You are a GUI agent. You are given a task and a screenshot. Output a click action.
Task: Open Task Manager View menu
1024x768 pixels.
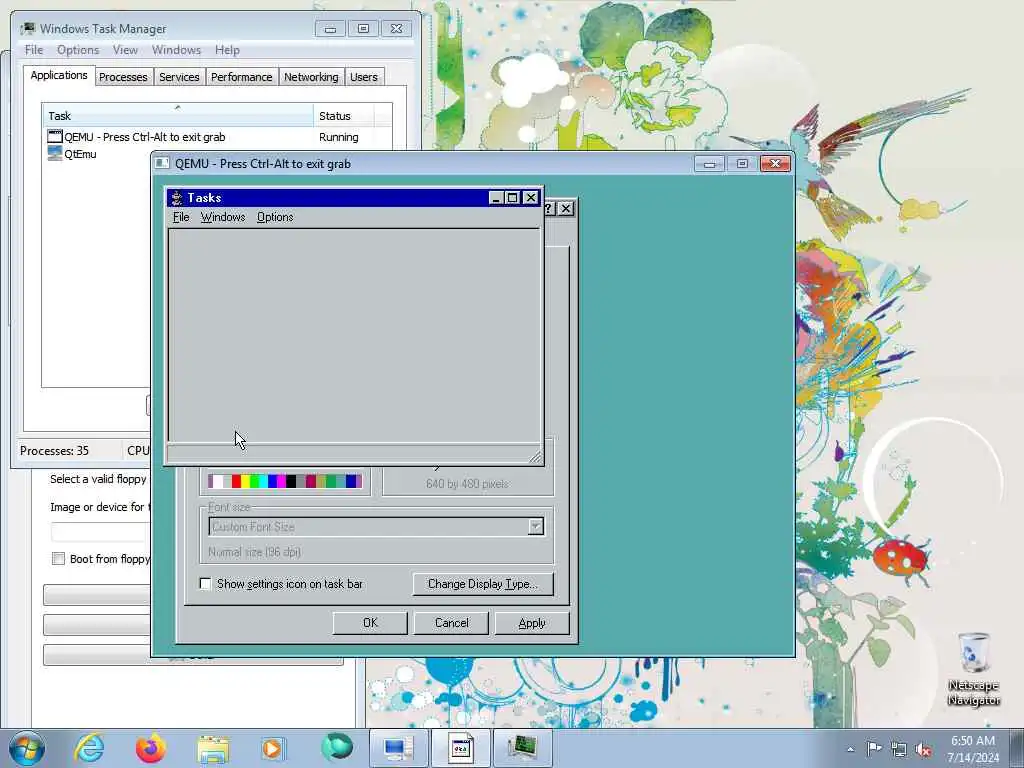pyautogui.click(x=125, y=50)
